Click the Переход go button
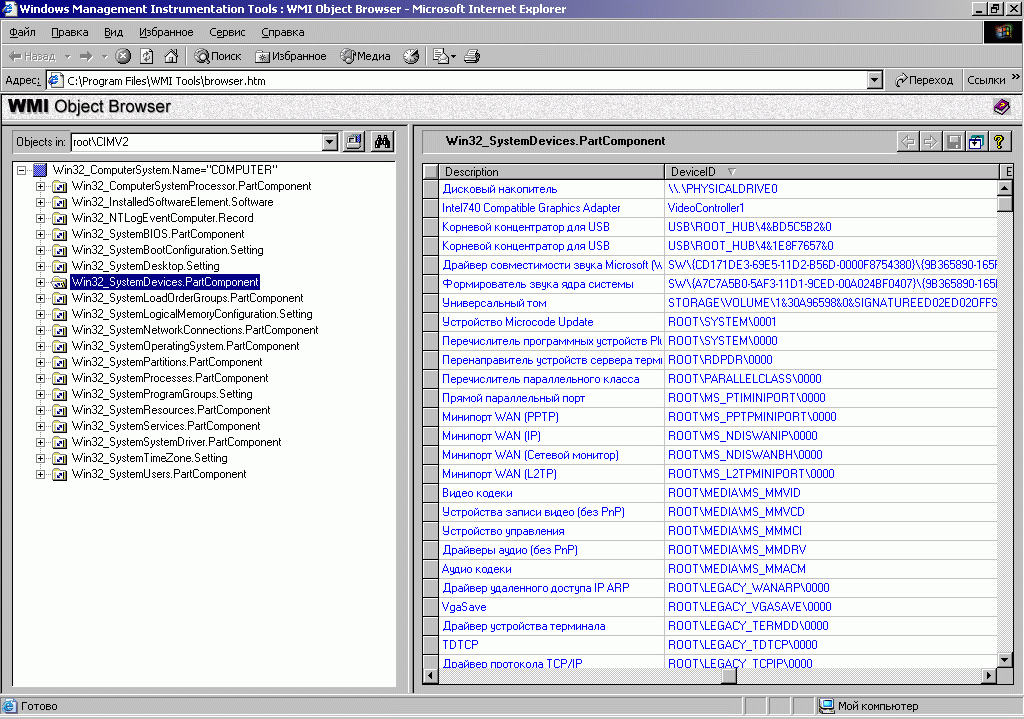The image size is (1024, 719). point(924,80)
